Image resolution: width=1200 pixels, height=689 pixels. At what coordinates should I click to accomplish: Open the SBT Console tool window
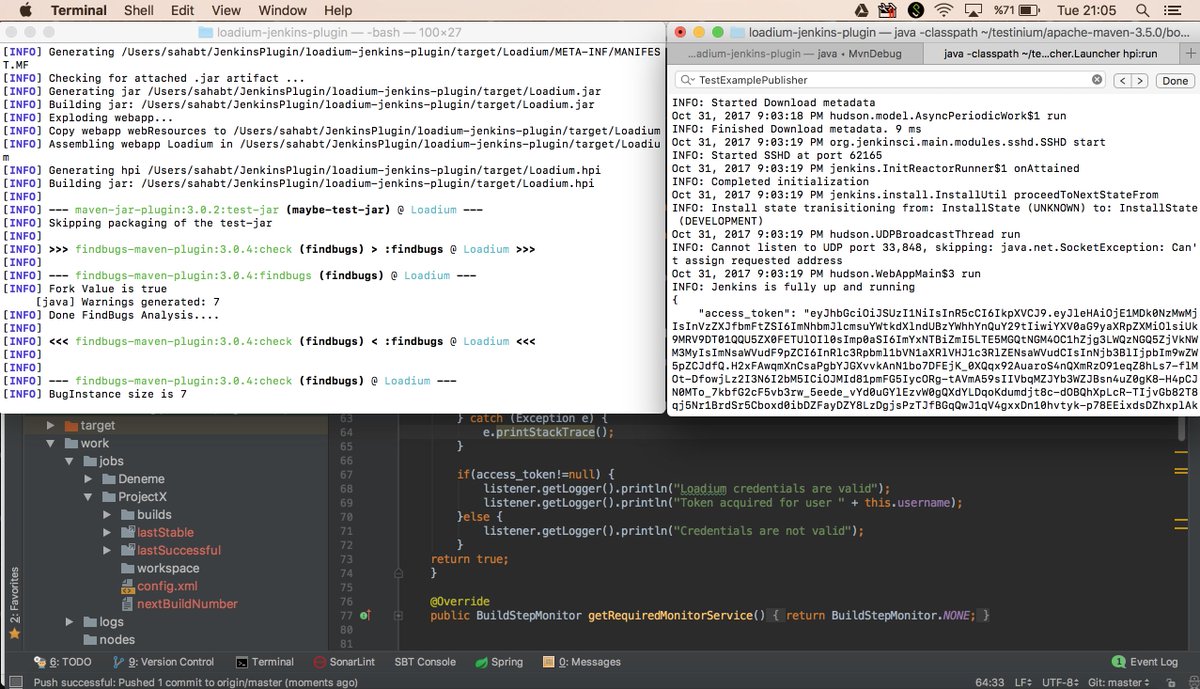(425, 662)
